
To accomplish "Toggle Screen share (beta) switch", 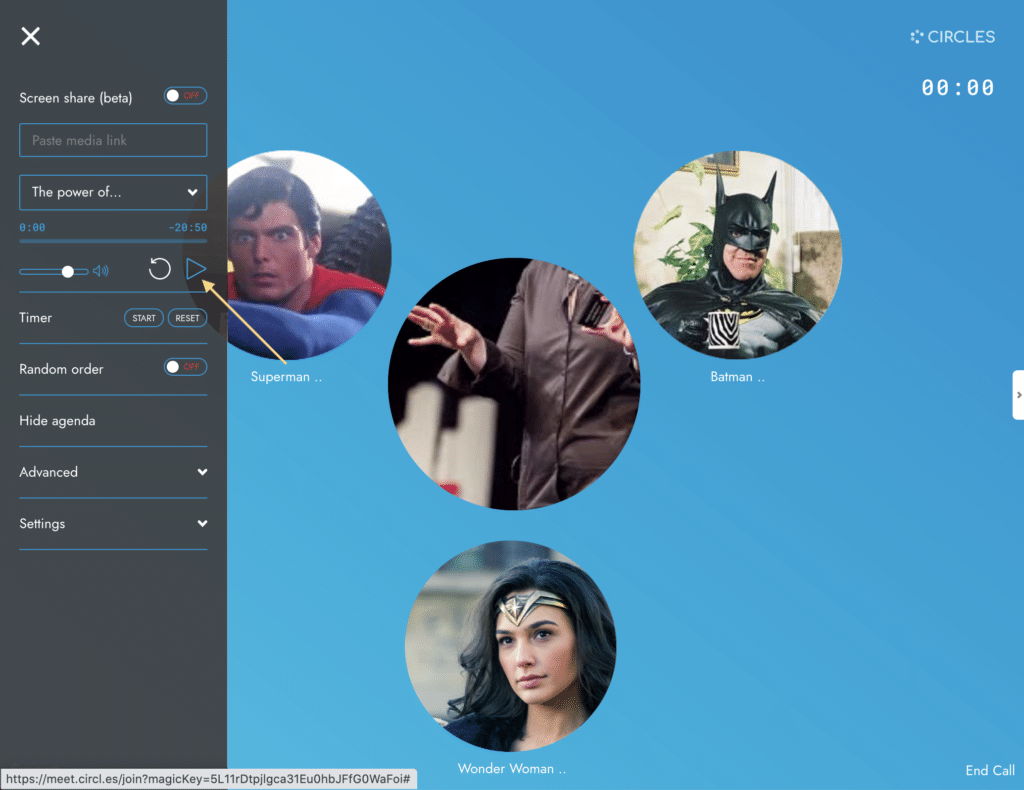I will (x=185, y=96).
